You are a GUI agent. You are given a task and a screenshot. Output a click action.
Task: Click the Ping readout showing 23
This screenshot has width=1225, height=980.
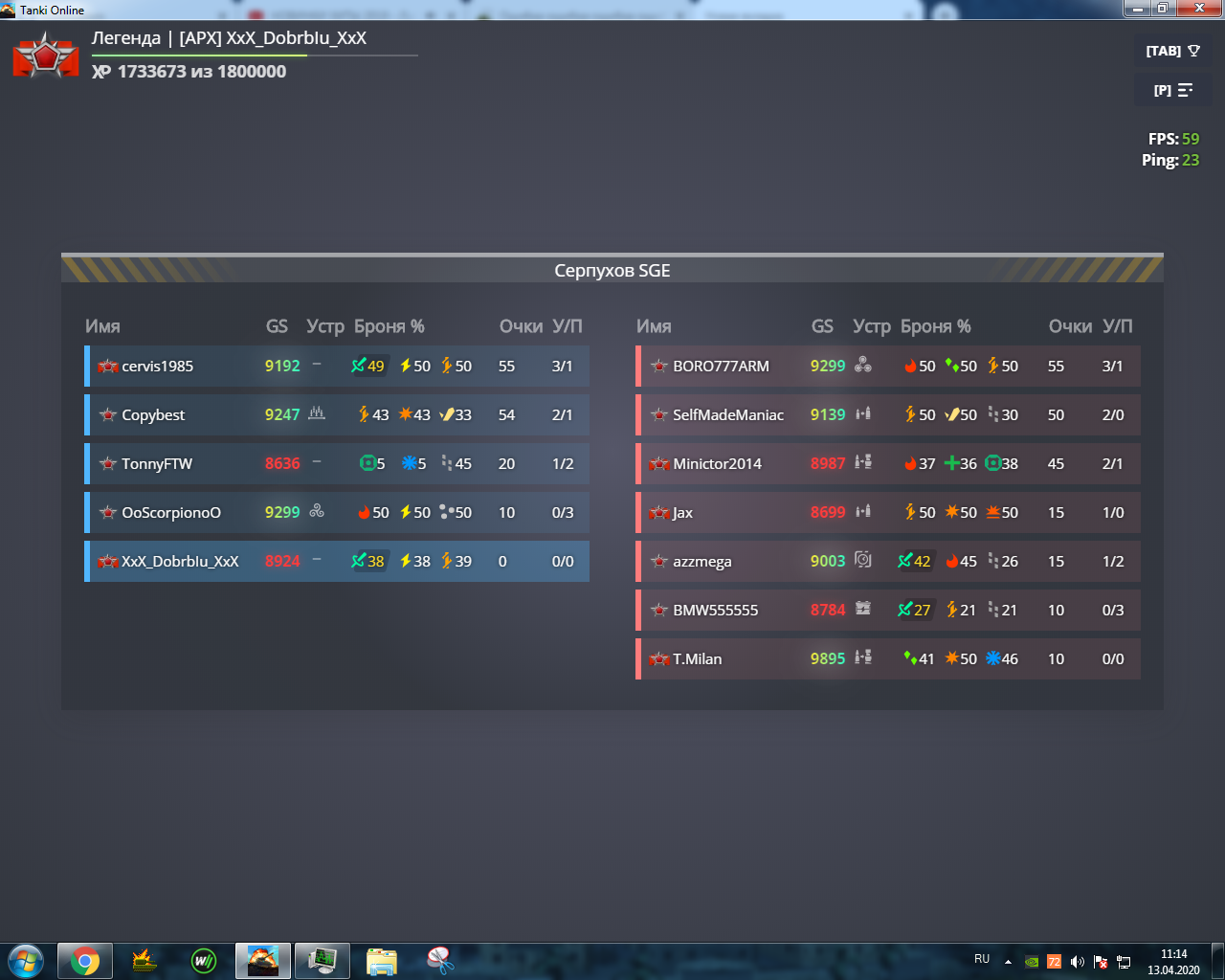pyautogui.click(x=1170, y=160)
